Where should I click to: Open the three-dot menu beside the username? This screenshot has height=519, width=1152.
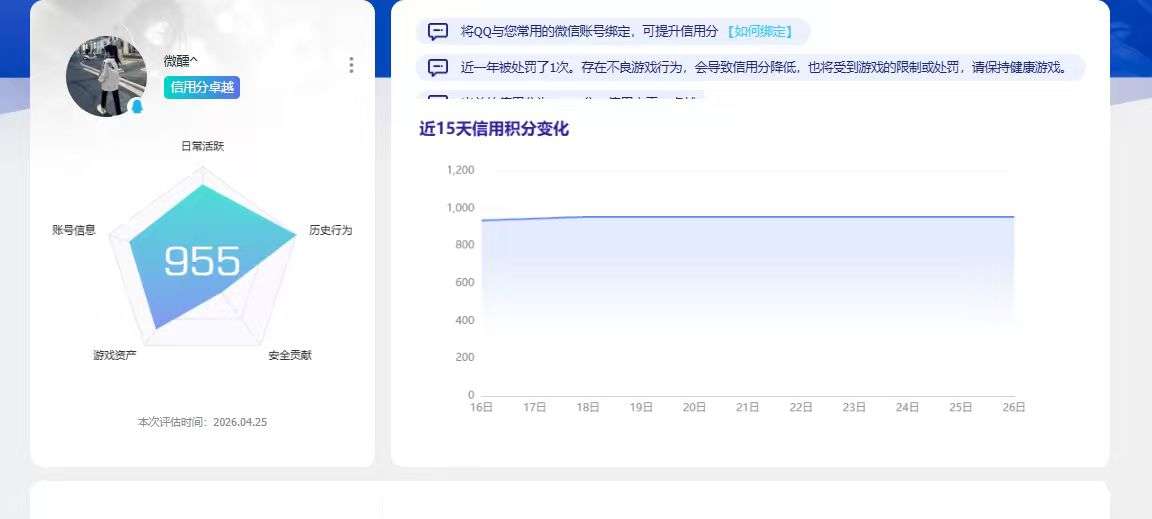[x=351, y=65]
